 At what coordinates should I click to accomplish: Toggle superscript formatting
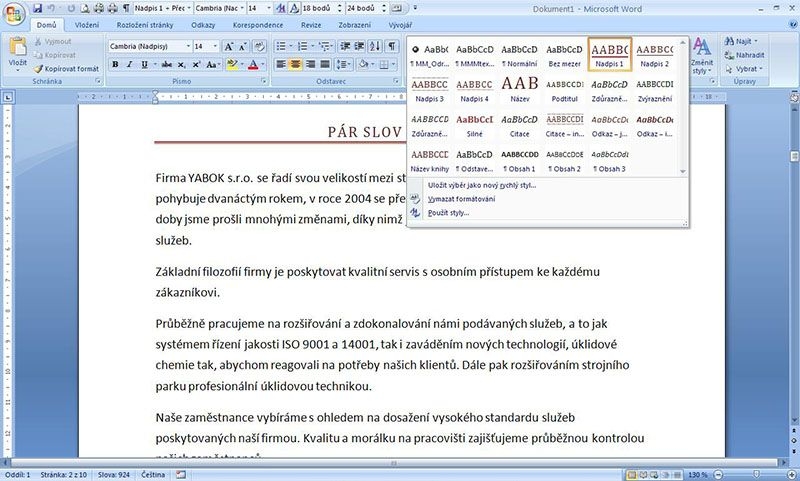point(196,64)
